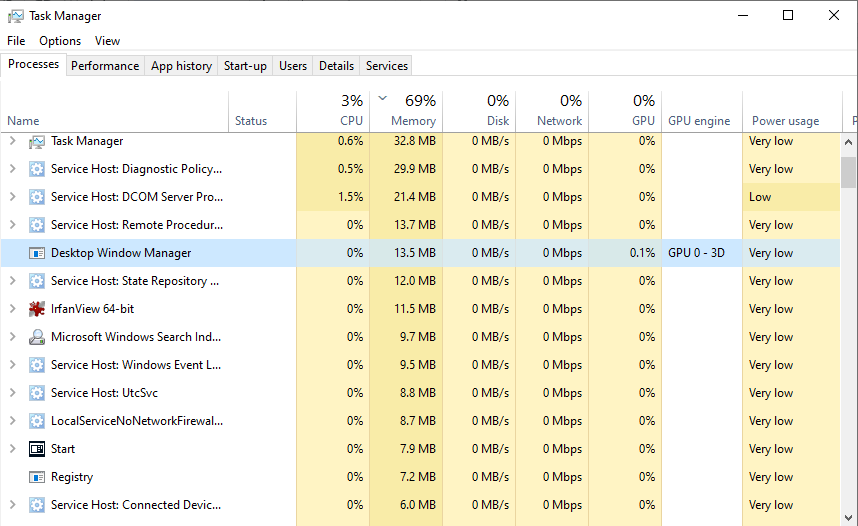Click the Windows Event Log service icon

[x=37, y=365]
